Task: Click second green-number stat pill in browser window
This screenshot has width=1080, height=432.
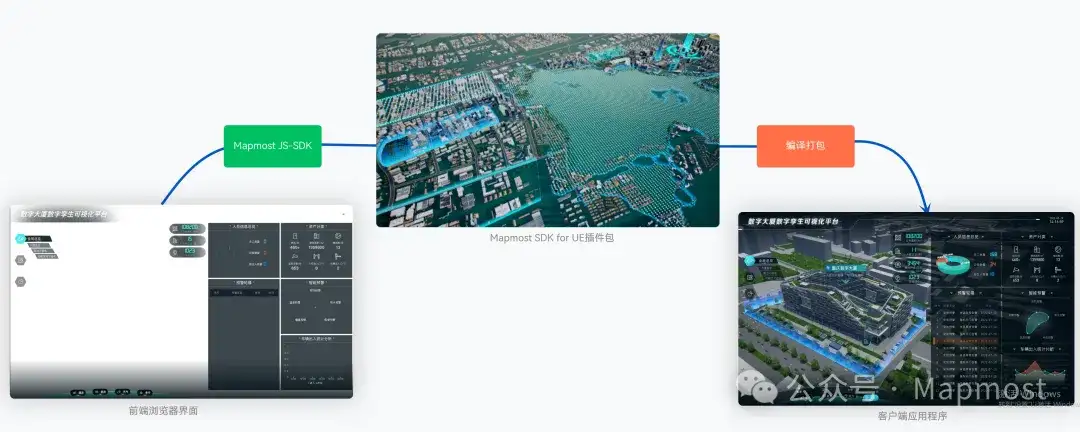Action: tap(187, 240)
